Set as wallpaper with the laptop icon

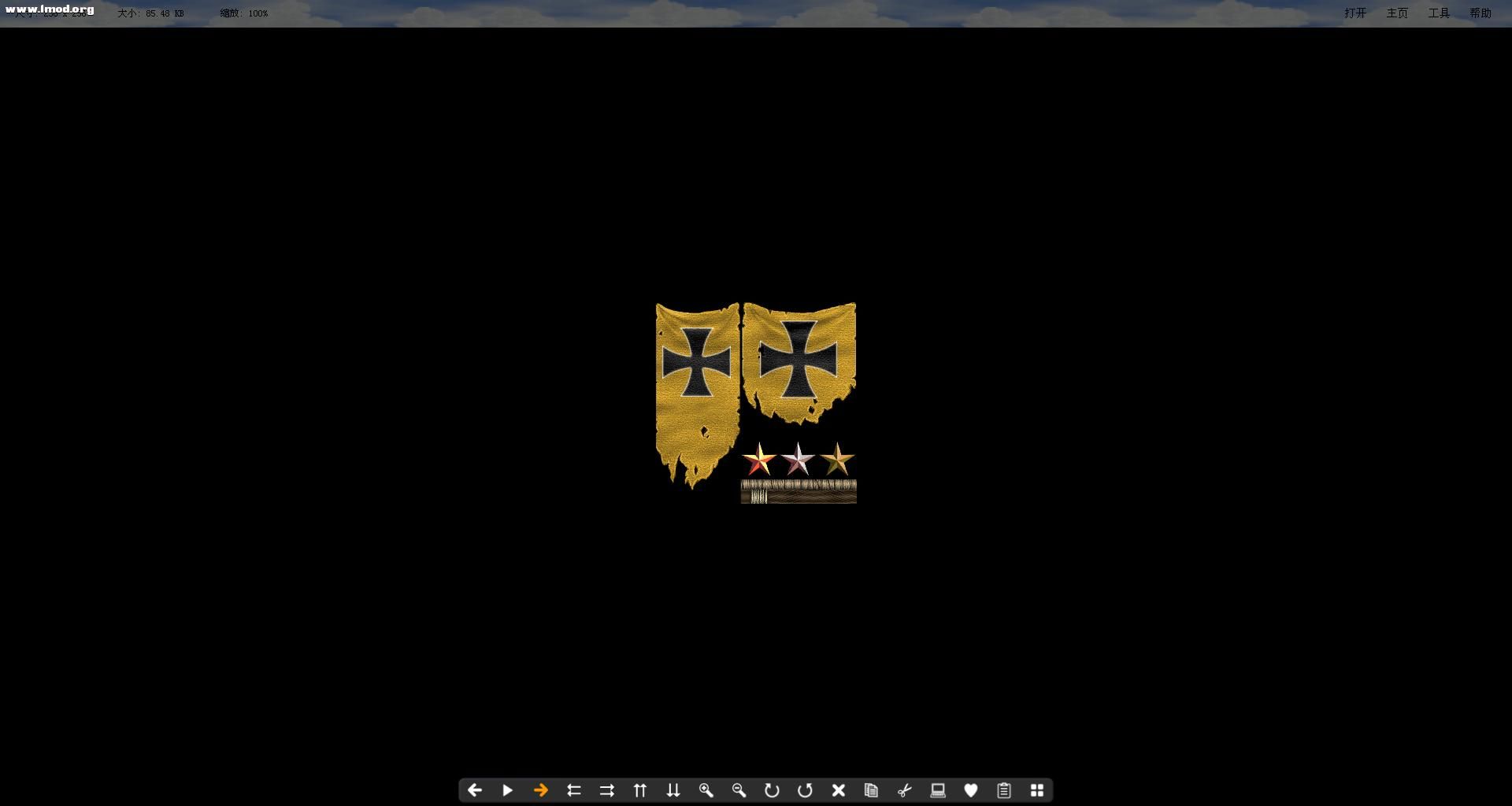point(937,790)
